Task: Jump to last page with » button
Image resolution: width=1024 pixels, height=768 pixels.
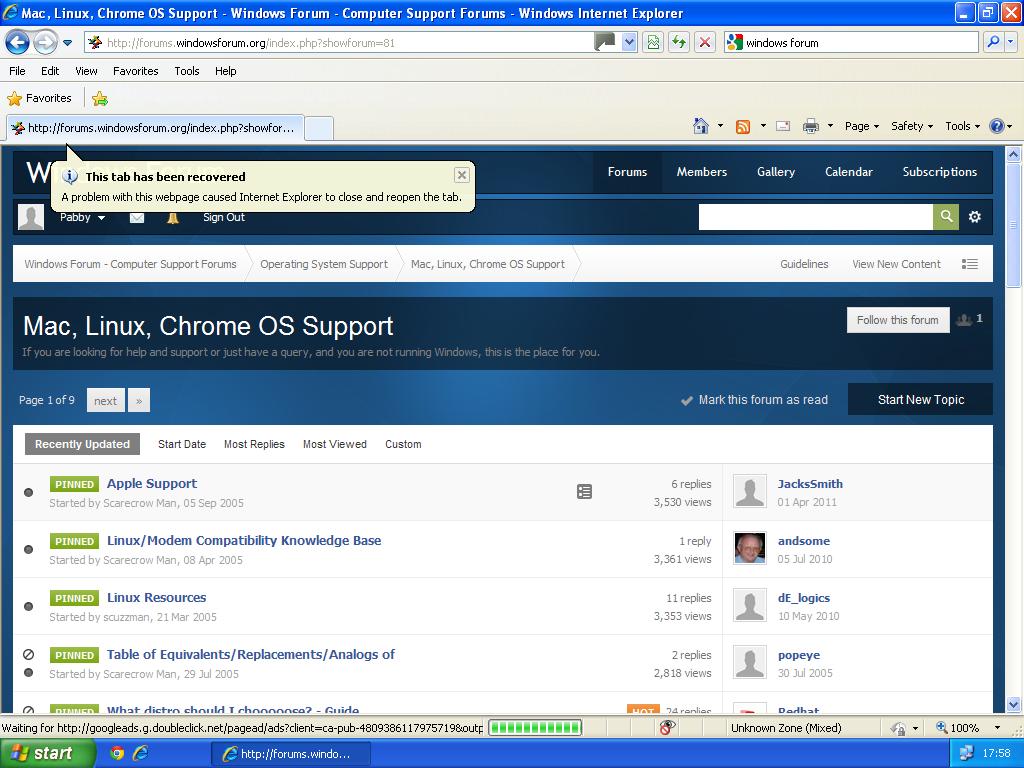Action: [x=138, y=400]
